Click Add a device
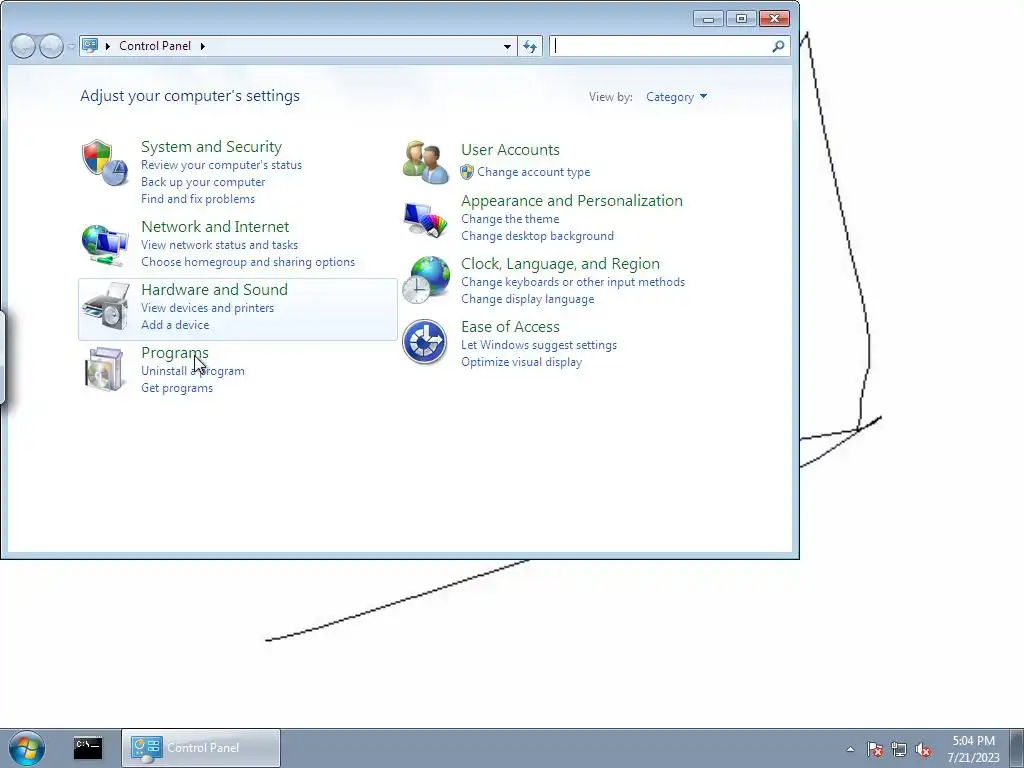This screenshot has width=1024, height=768. pos(175,325)
